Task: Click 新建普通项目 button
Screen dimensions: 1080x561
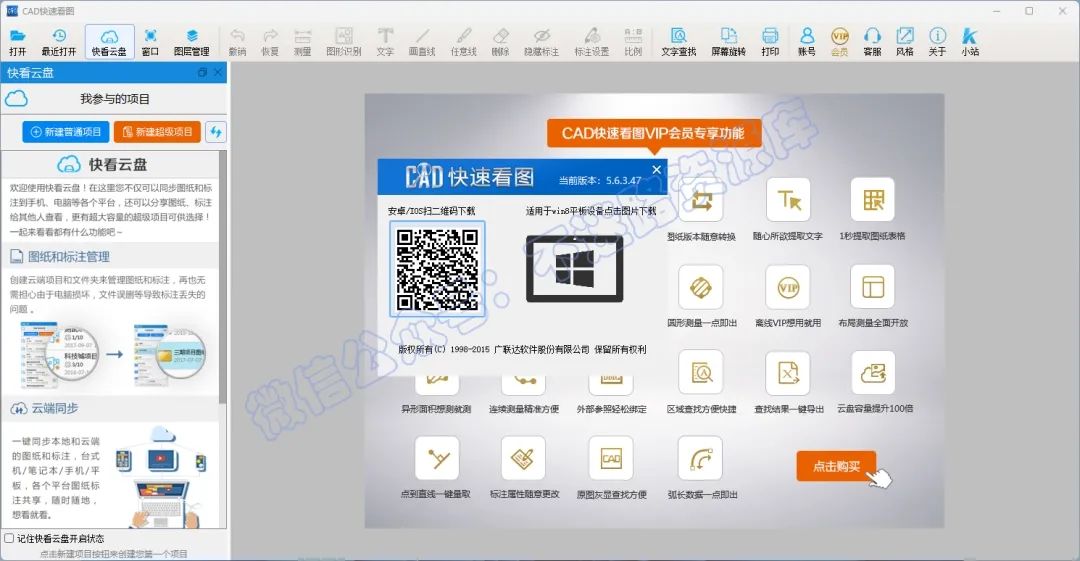Action: [x=65, y=132]
